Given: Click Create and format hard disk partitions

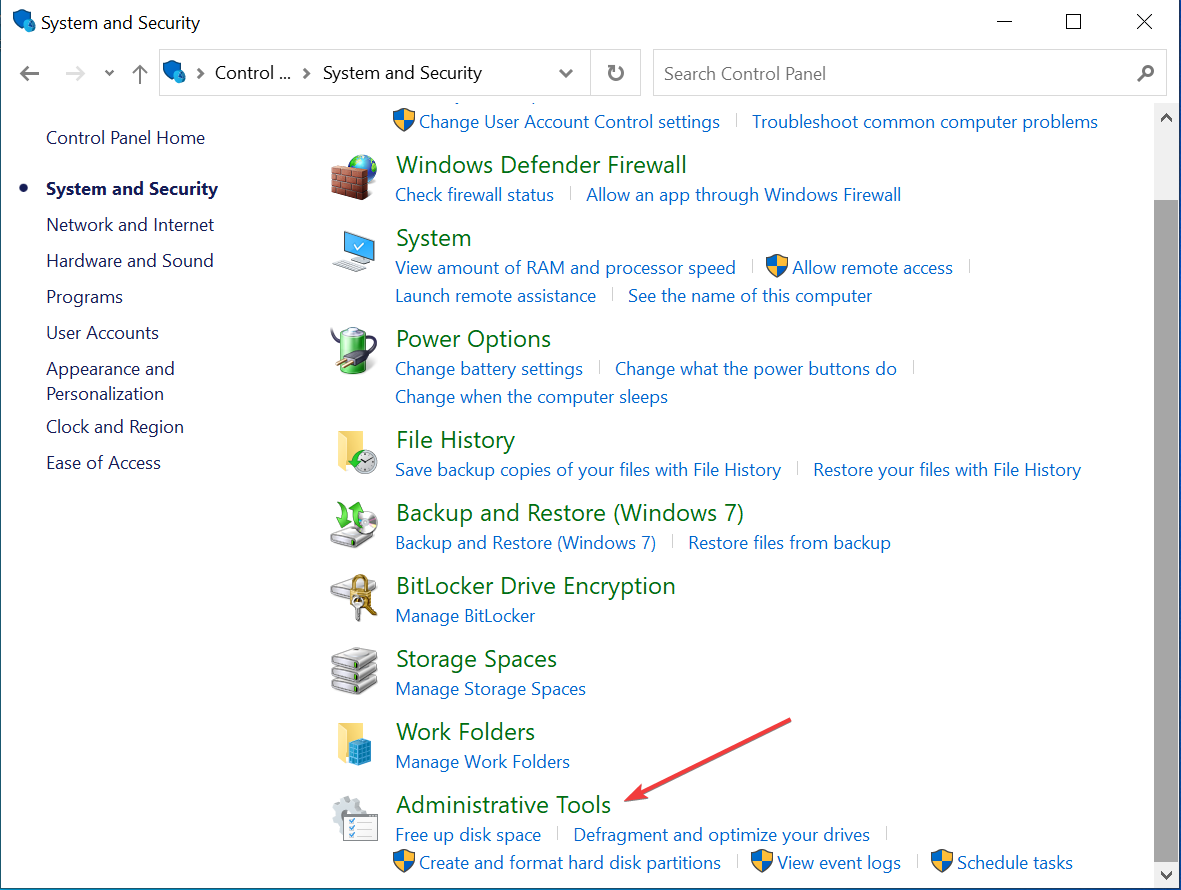Looking at the screenshot, I should coord(569,863).
